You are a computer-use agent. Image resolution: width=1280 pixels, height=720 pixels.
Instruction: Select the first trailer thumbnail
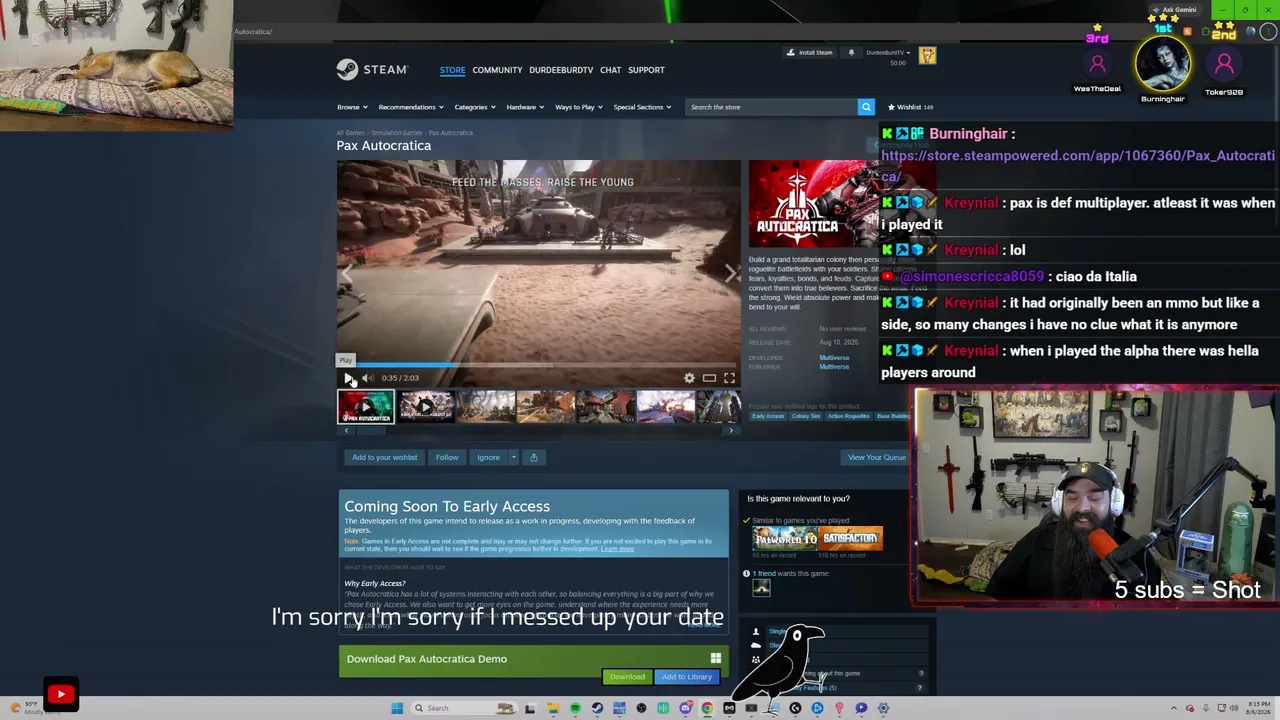(x=366, y=407)
